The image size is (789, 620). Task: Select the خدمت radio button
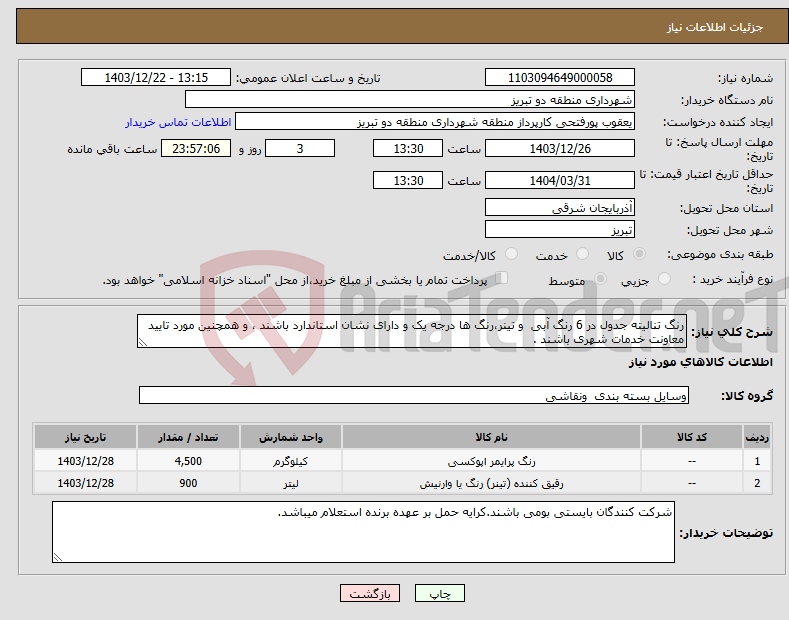coord(582,254)
